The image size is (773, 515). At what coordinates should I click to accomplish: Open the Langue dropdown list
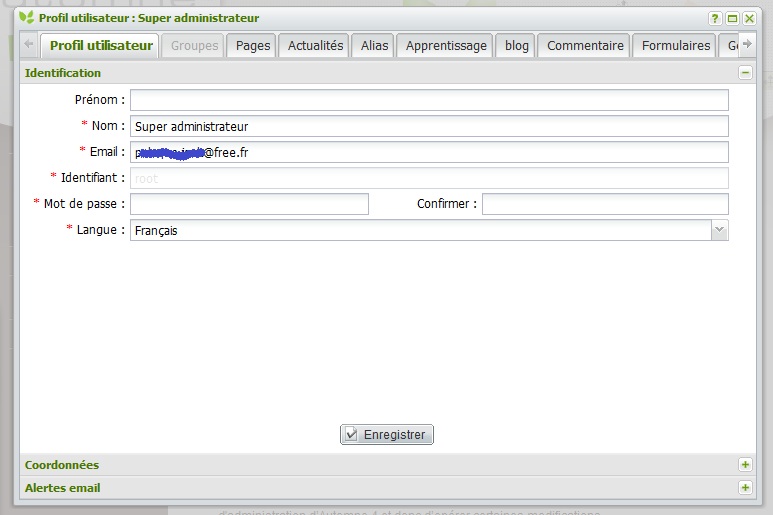(x=719, y=230)
